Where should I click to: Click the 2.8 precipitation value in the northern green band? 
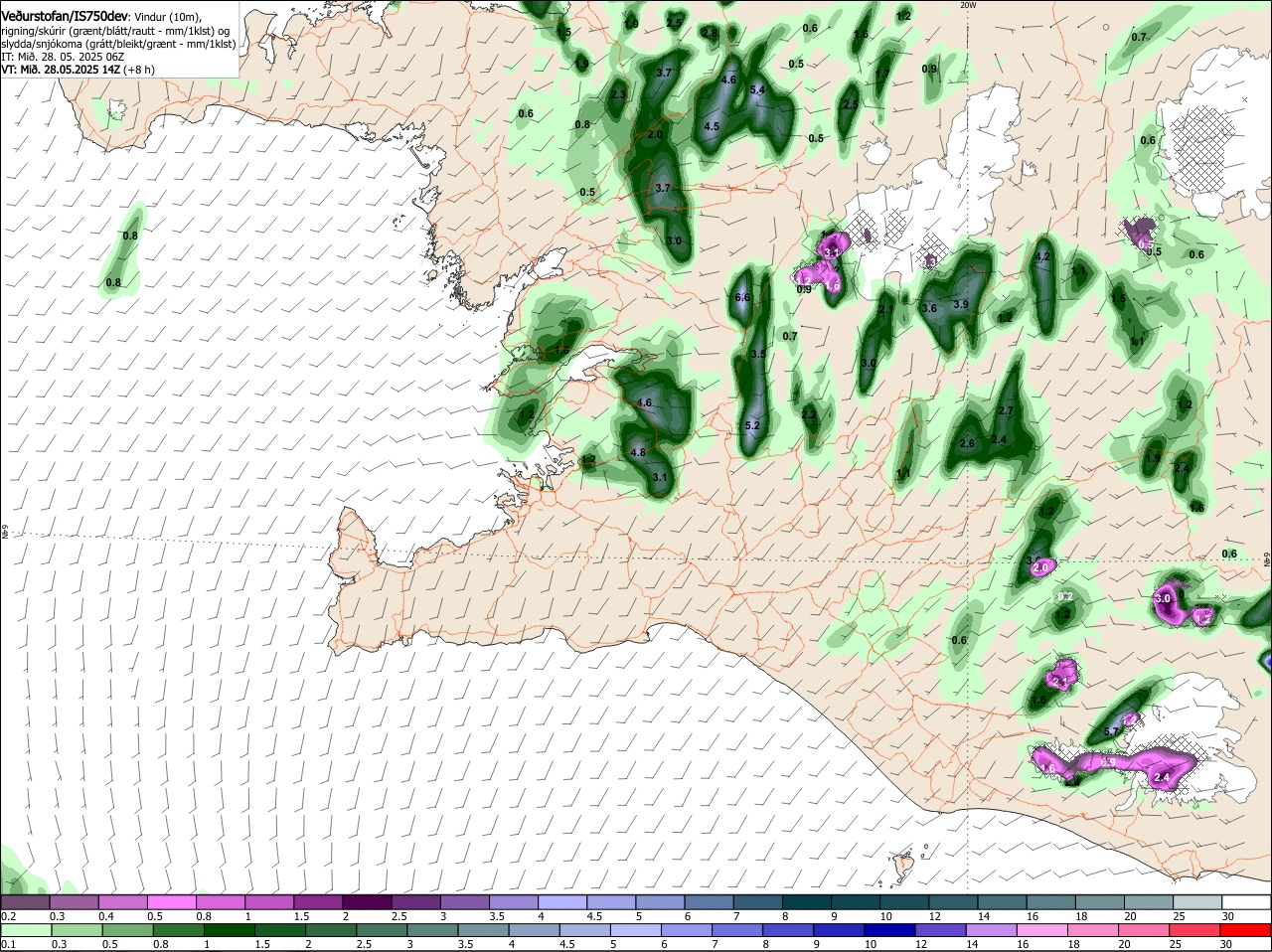[709, 33]
